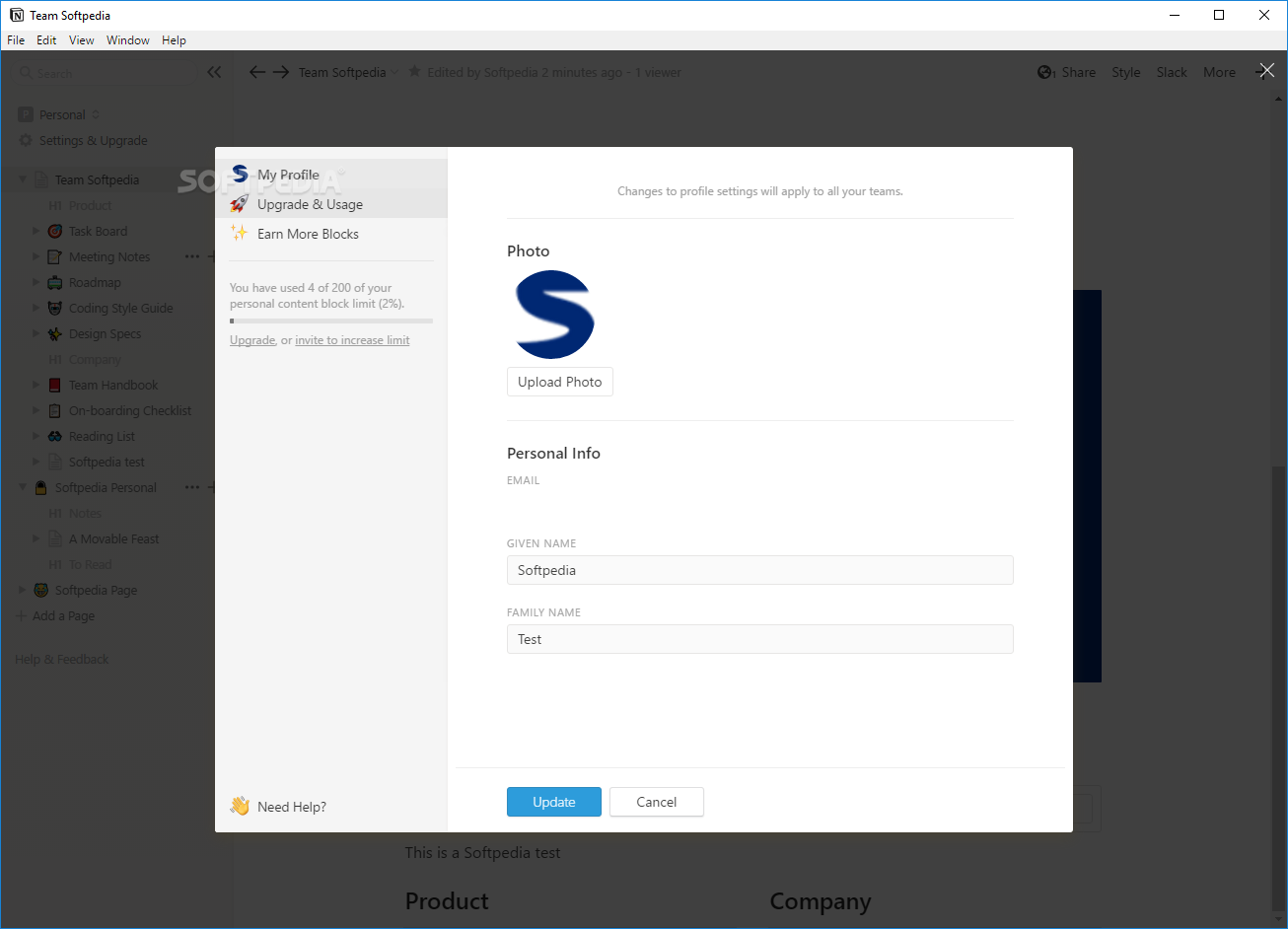Click Help & Feedback in the sidebar

coord(62,659)
